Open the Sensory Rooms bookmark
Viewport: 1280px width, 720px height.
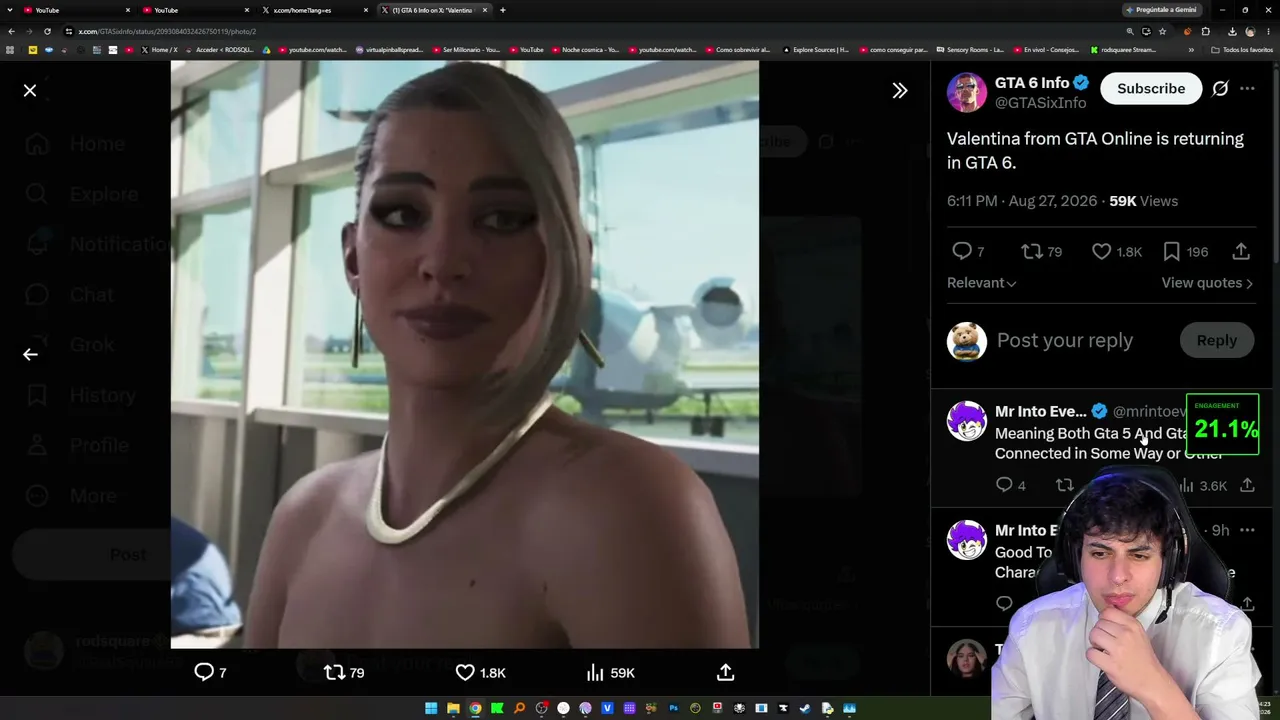tap(968, 50)
